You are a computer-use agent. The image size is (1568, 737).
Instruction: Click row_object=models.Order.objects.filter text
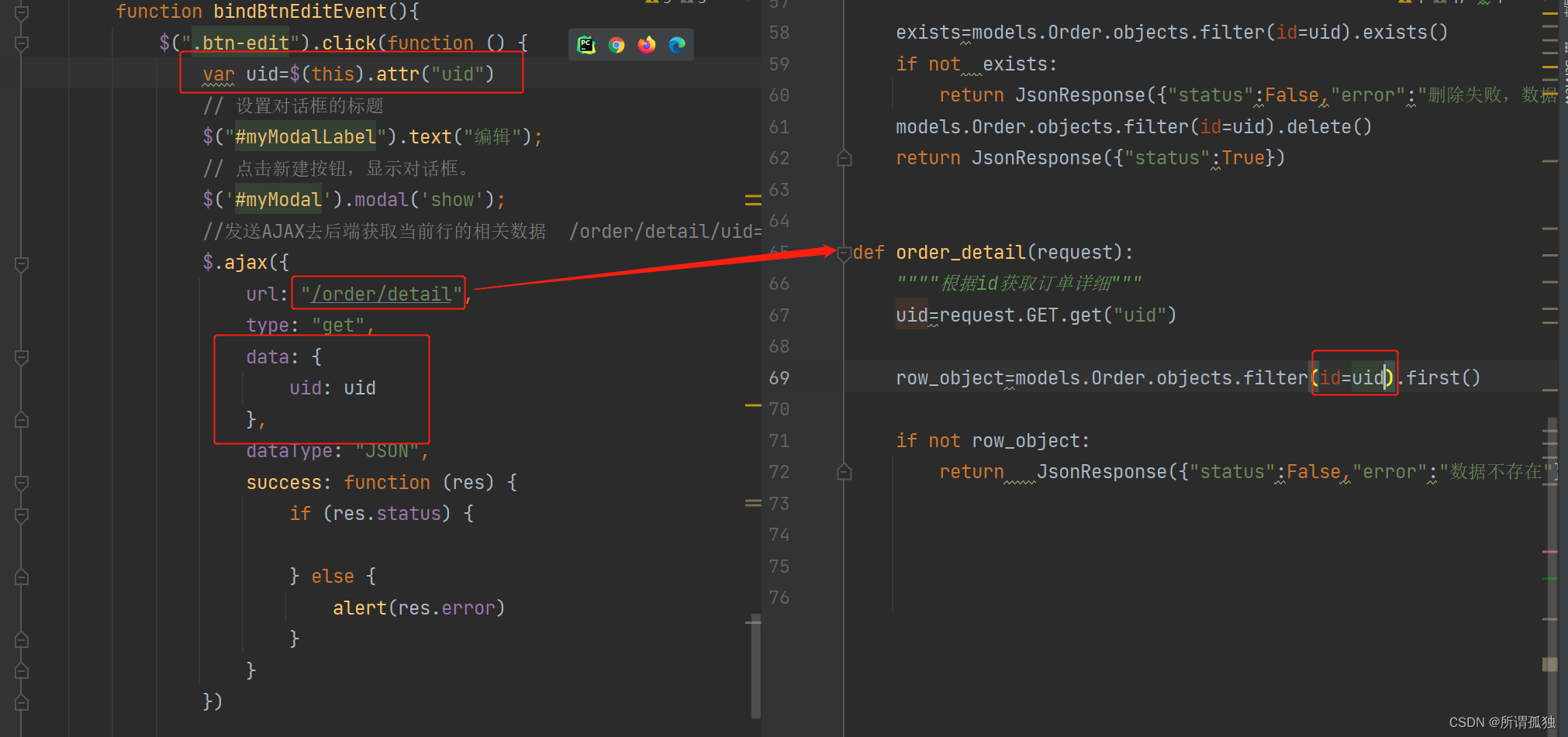[x=1101, y=378]
